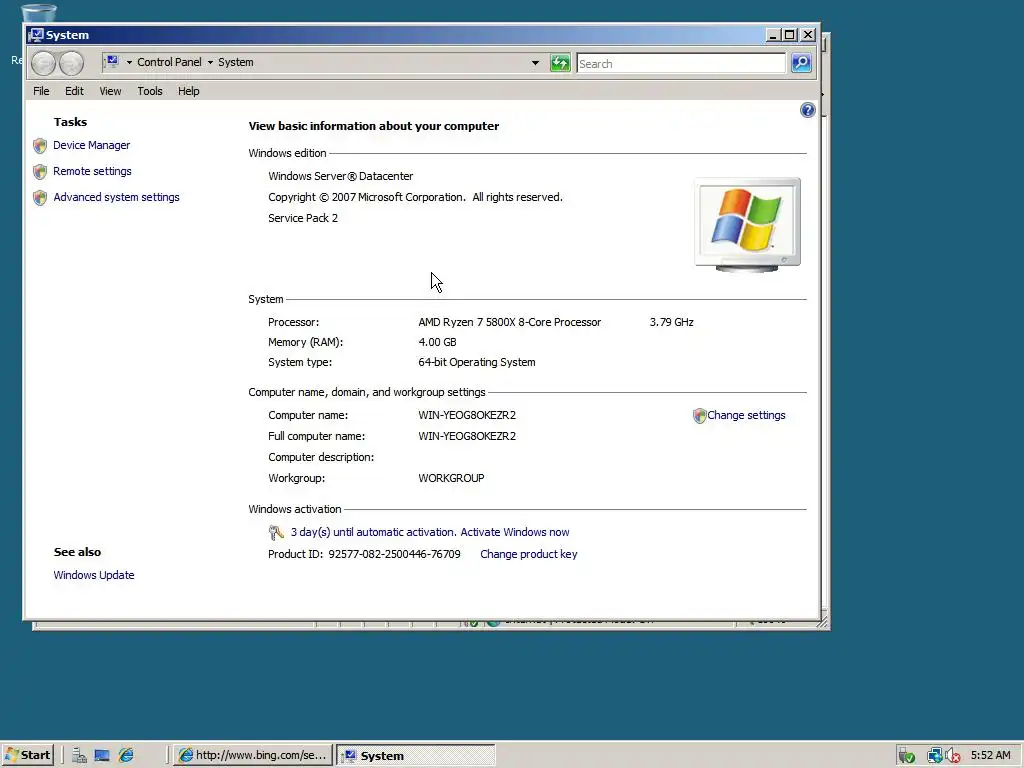
Task: Click the blue Help question mark icon
Action: tap(808, 110)
